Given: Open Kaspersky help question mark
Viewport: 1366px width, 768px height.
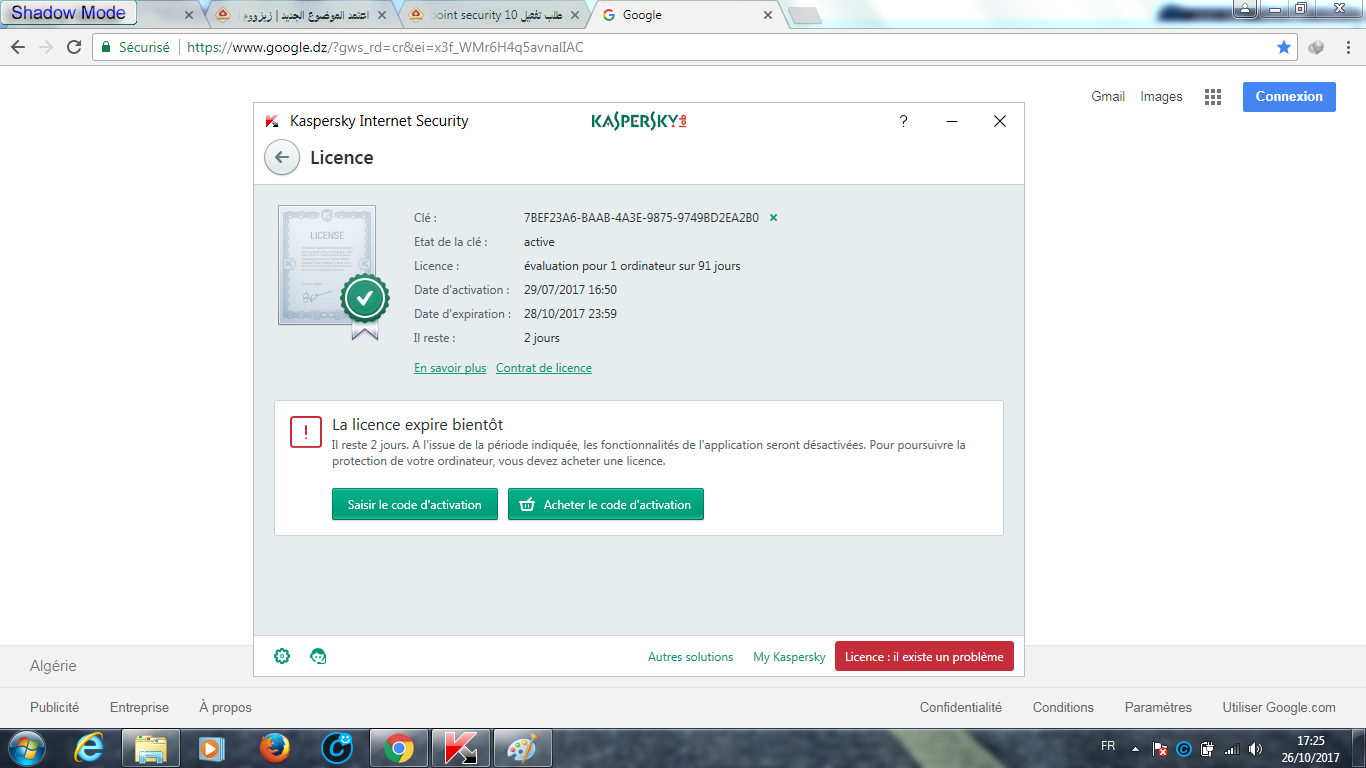Looking at the screenshot, I should [x=904, y=121].
